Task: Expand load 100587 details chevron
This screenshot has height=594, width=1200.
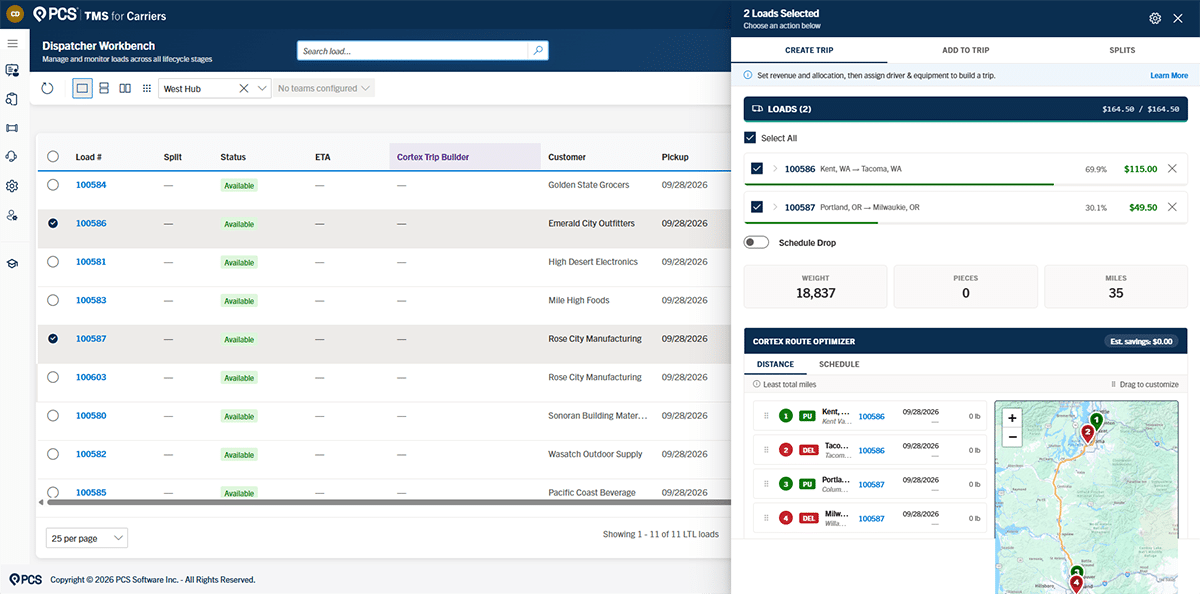Action: [775, 207]
